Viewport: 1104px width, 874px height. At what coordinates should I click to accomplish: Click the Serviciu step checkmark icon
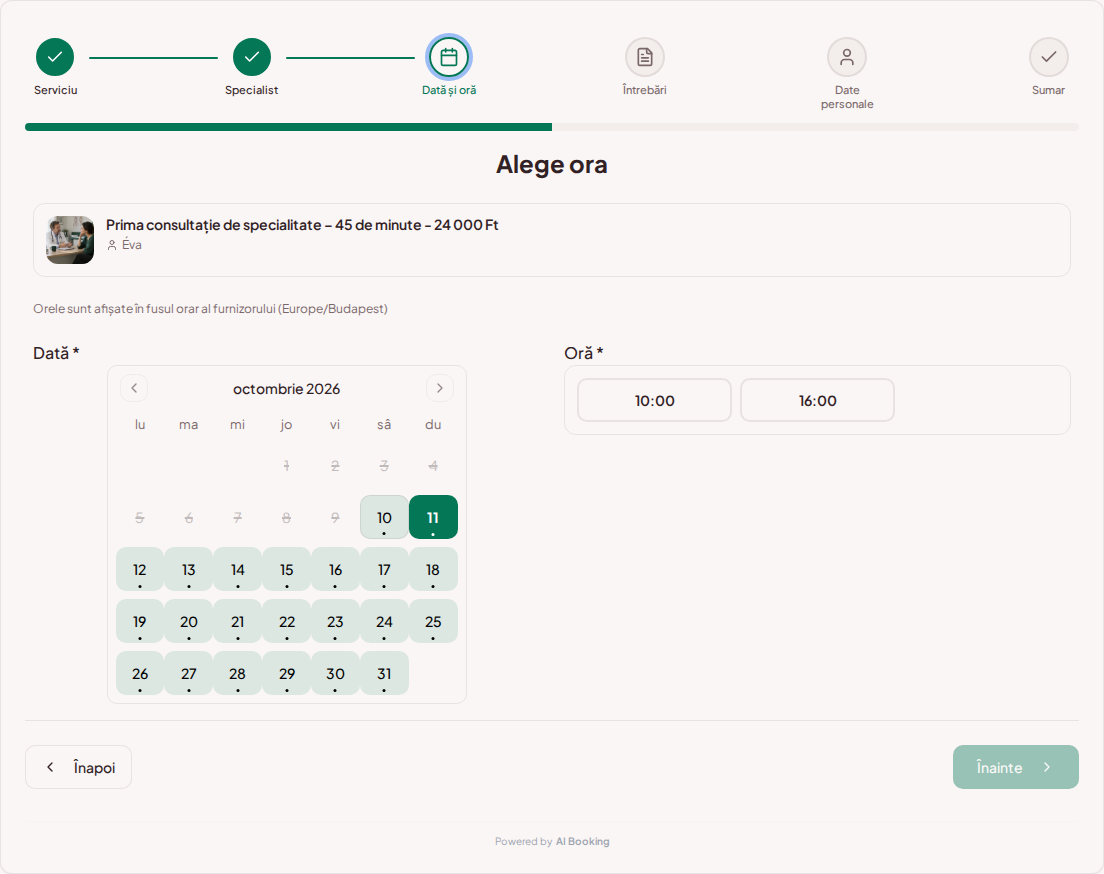[55, 57]
